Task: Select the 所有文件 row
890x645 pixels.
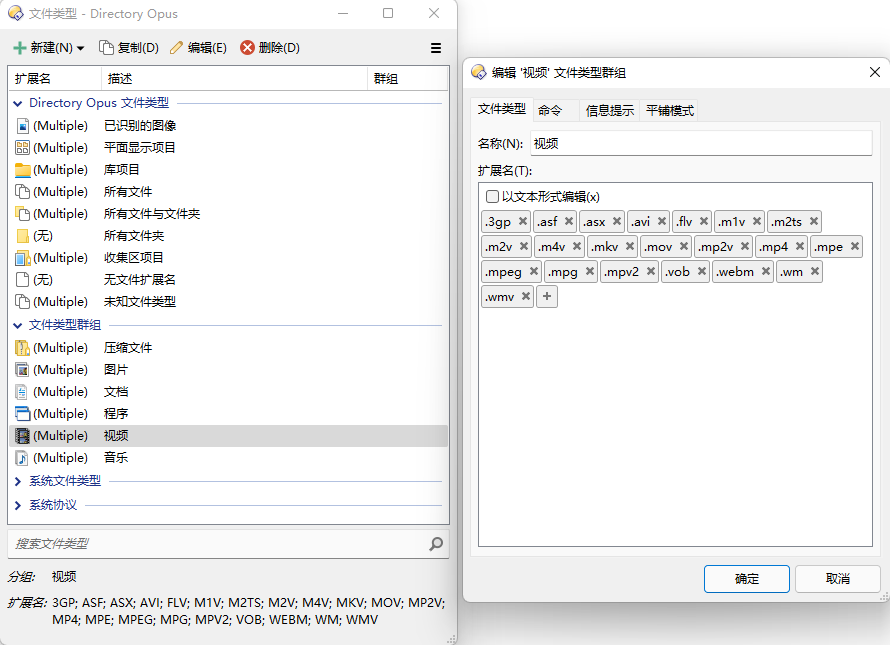Action: click(x=229, y=192)
